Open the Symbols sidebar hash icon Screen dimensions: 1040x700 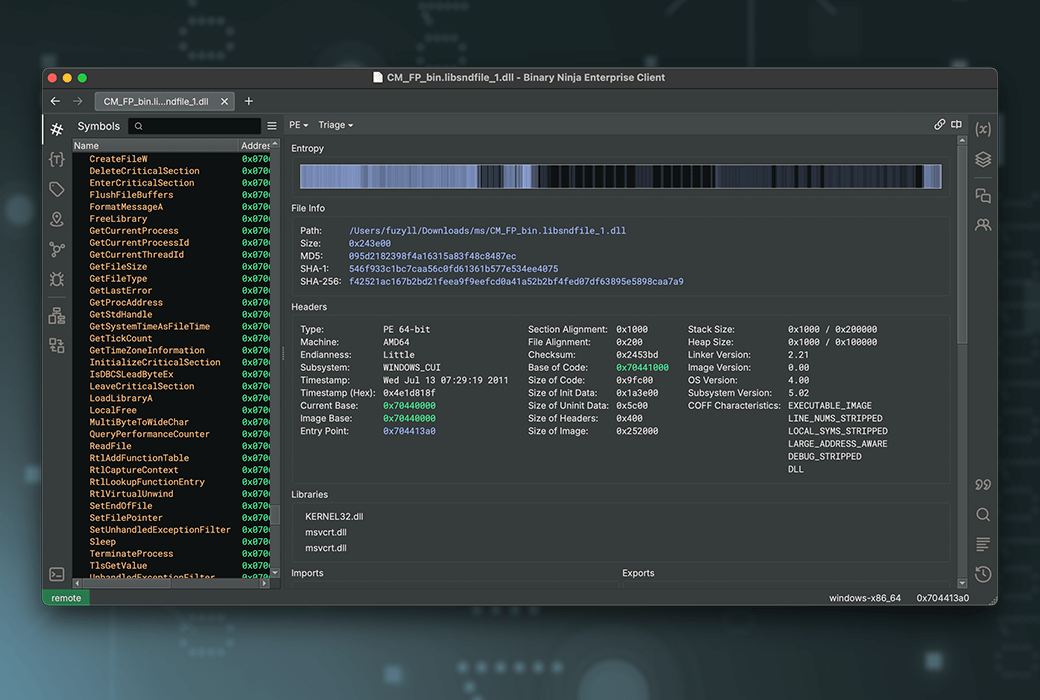coord(57,129)
